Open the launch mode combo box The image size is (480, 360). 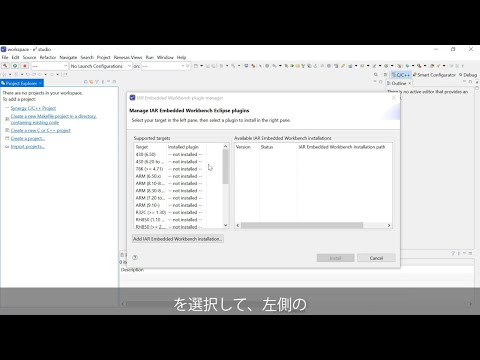tap(50, 66)
